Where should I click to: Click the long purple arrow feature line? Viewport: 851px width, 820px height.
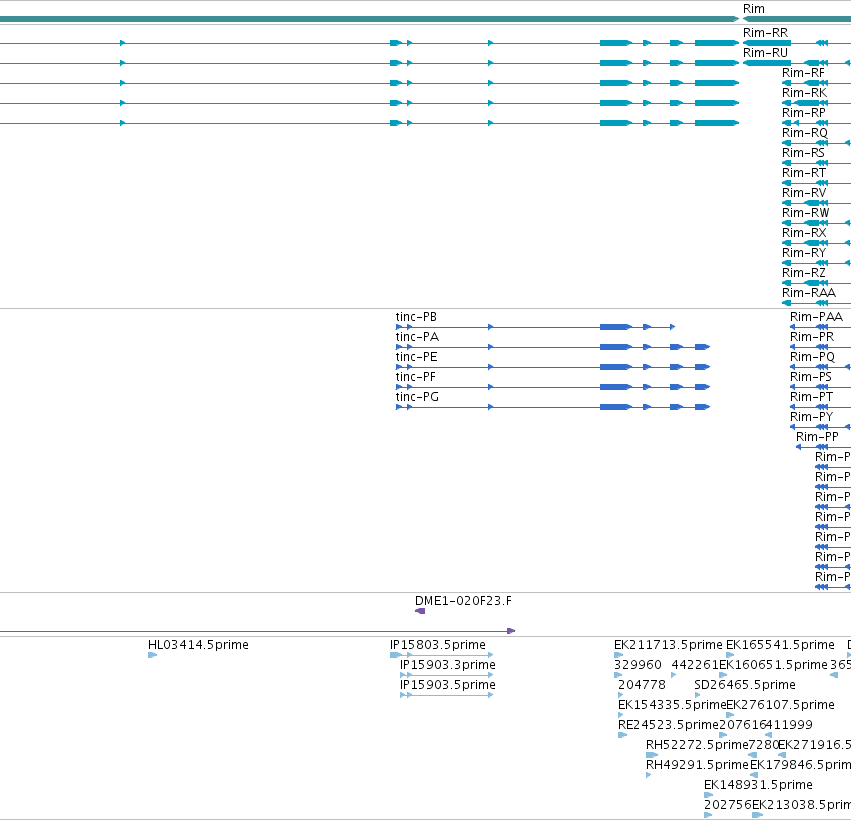(257, 631)
